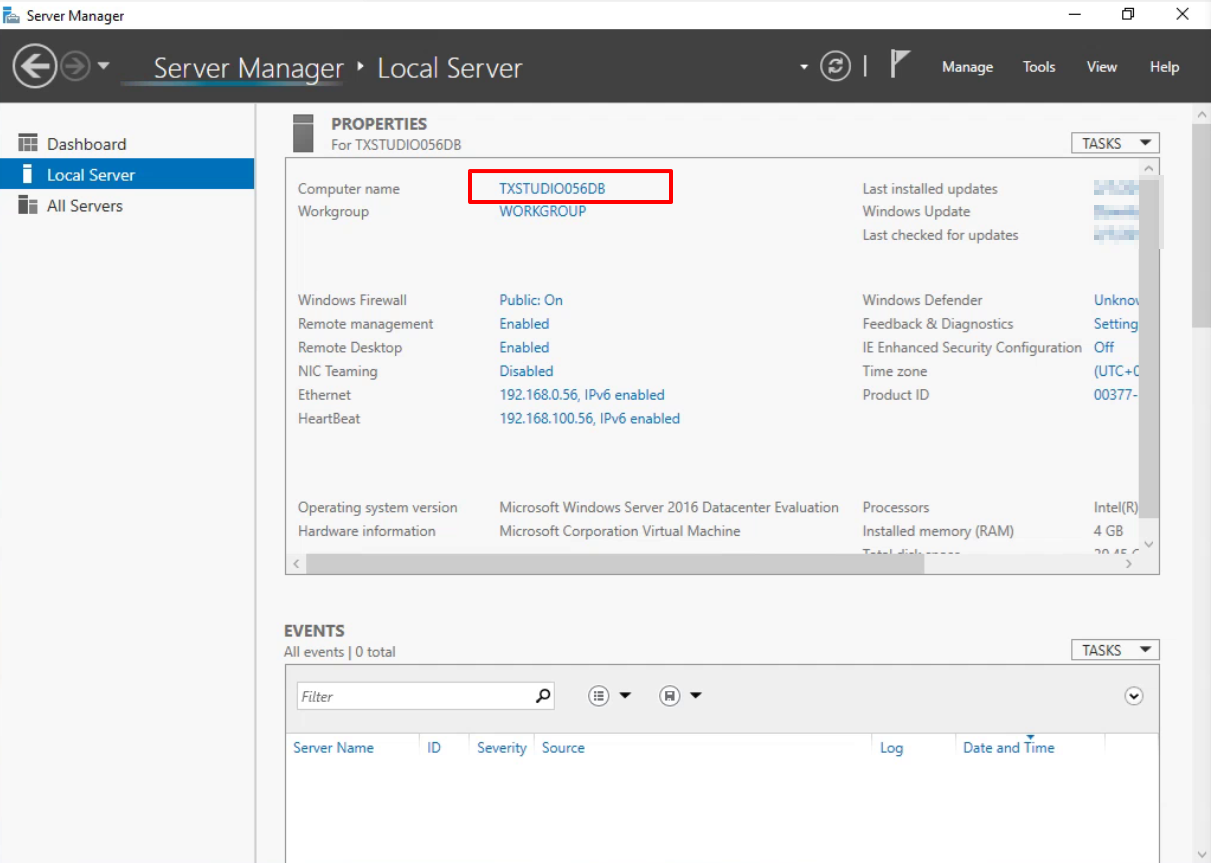Click the refresh icon in header
Screen dimensions: 1211x863
click(x=835, y=67)
